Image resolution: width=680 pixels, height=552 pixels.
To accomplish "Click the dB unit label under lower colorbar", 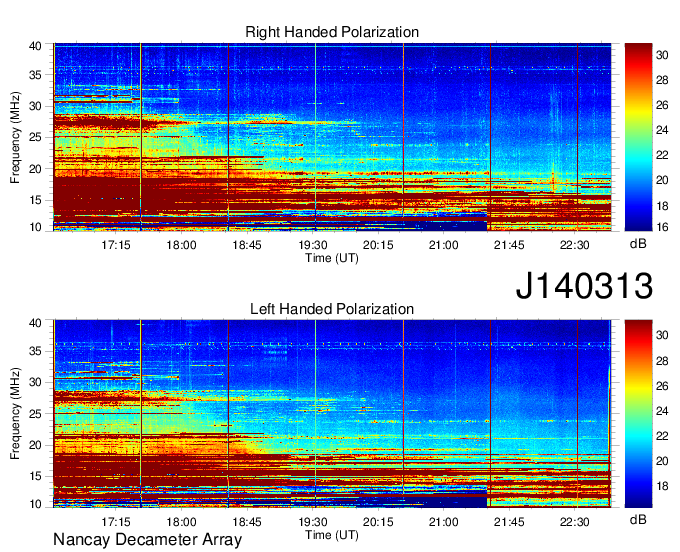I will tap(638, 519).
